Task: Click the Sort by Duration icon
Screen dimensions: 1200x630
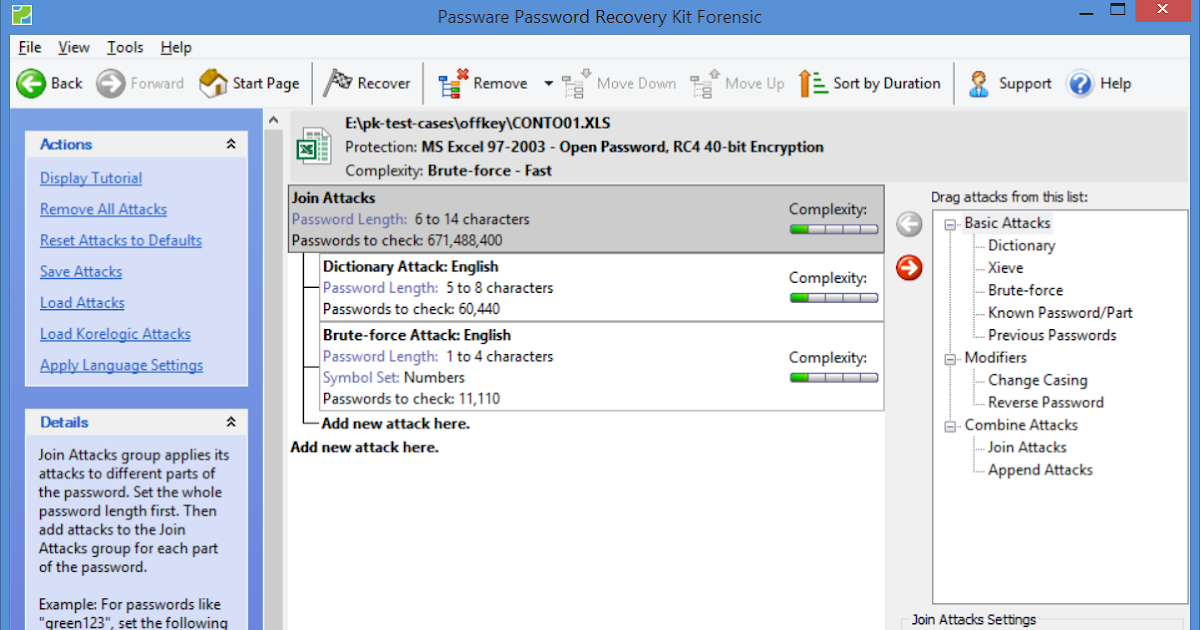Action: point(813,83)
